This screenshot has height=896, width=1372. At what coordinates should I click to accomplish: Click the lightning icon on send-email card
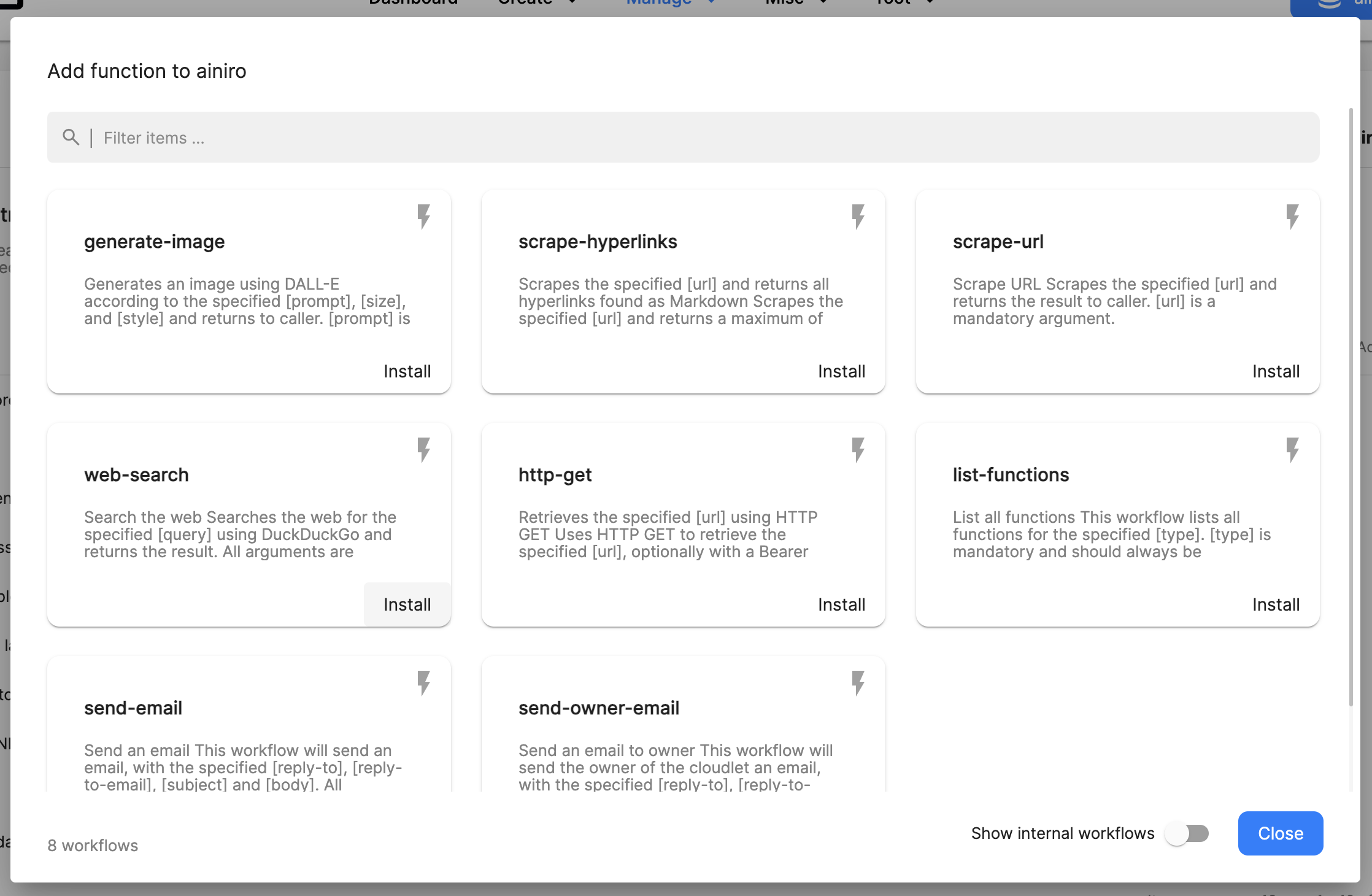tap(424, 683)
